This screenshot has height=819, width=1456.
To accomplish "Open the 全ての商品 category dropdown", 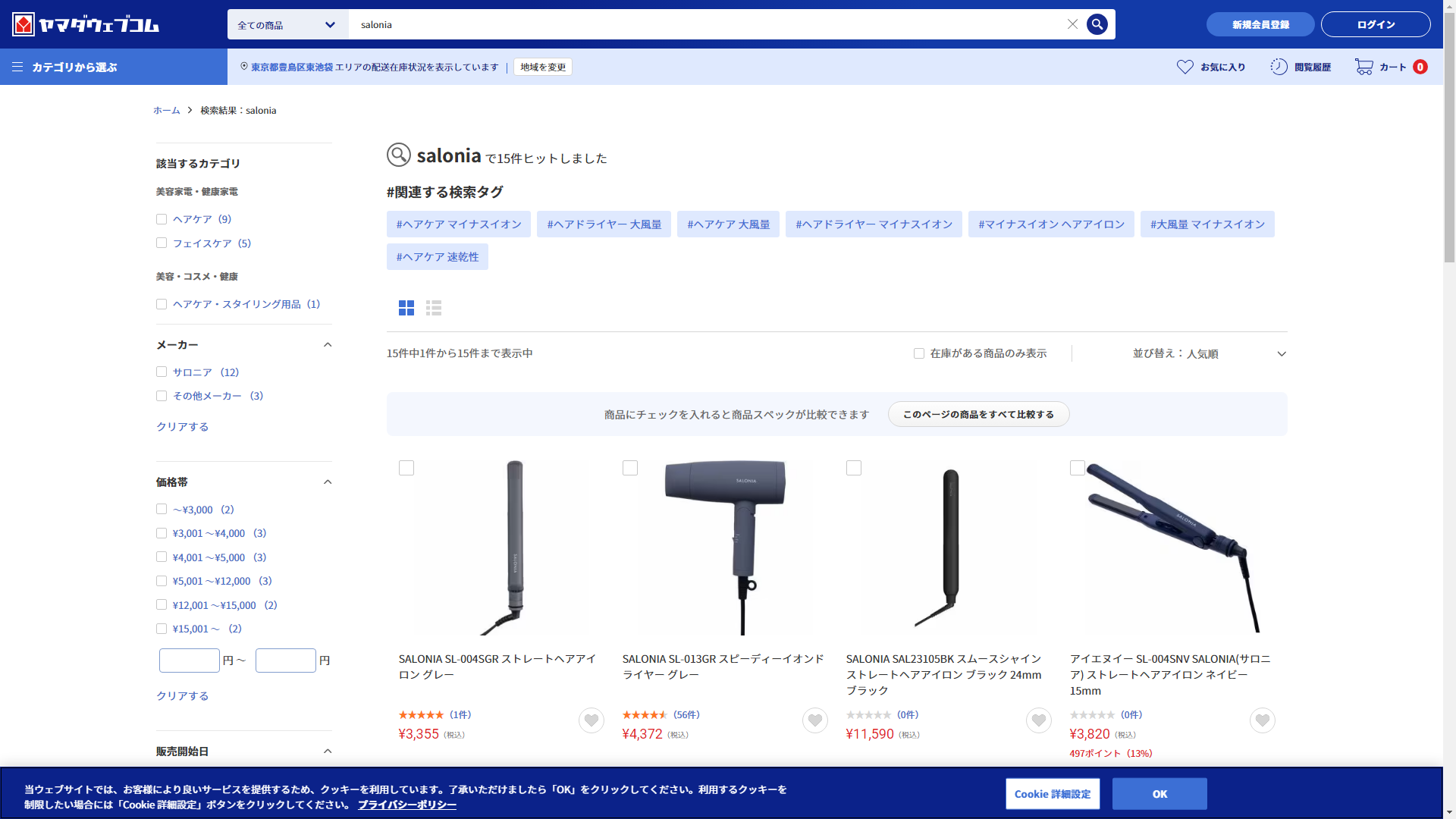I will (287, 25).
